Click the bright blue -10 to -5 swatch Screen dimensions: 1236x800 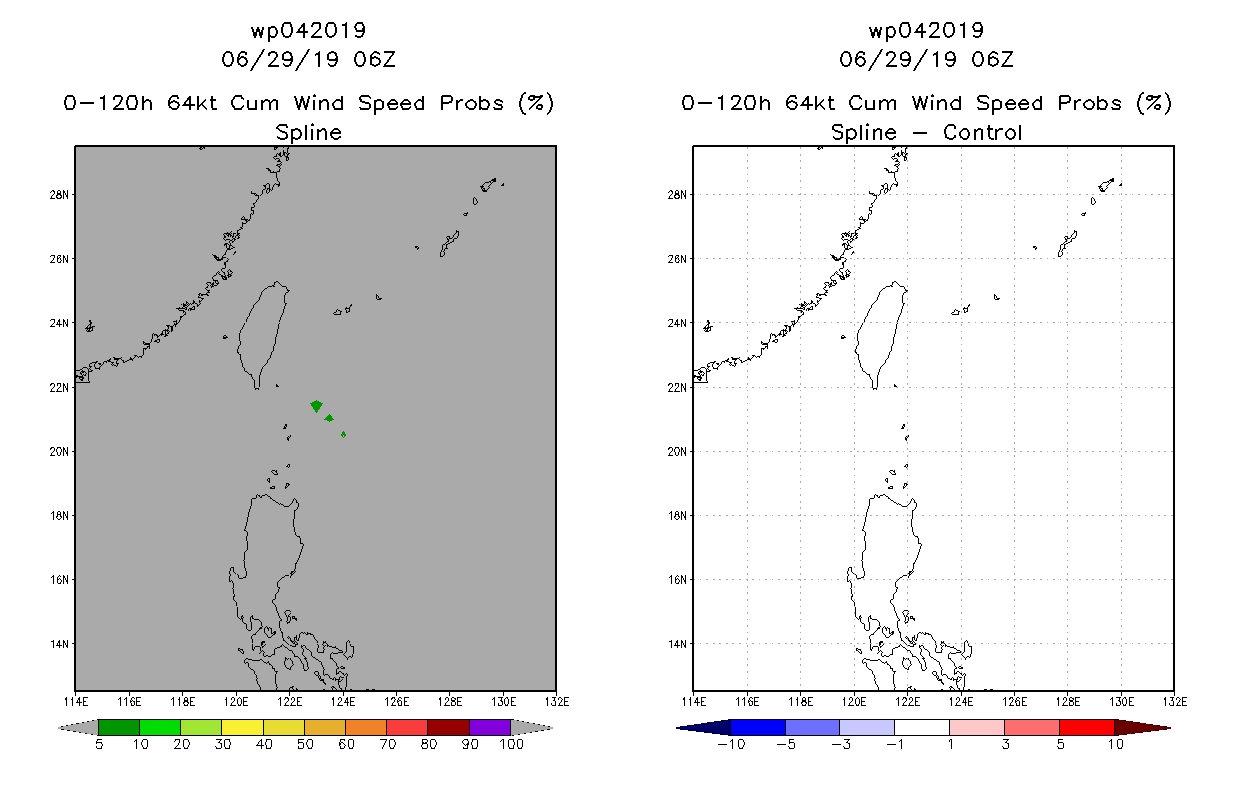759,727
